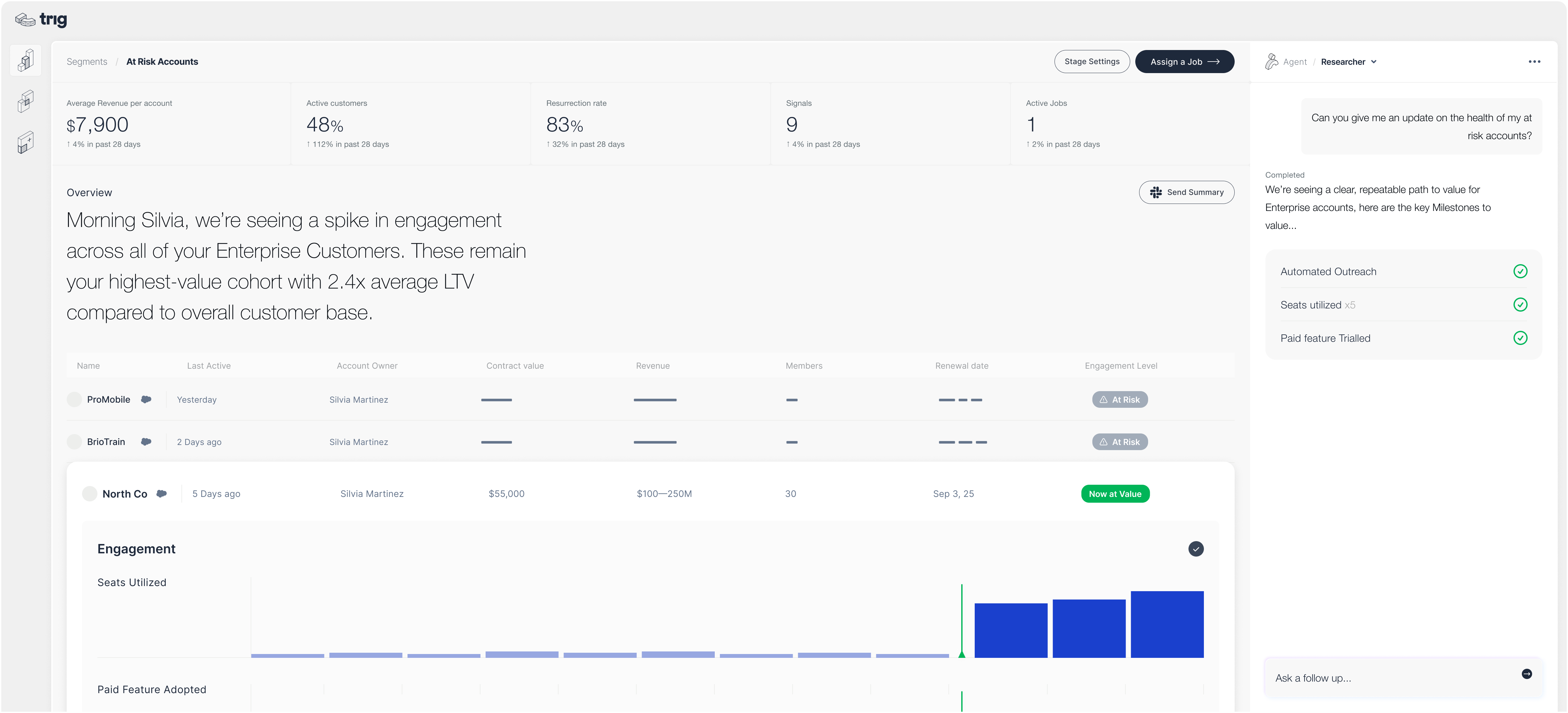This screenshot has height=713, width=1568.
Task: Click the Salesforce cloud icon beside North Co
Action: pyautogui.click(x=161, y=494)
